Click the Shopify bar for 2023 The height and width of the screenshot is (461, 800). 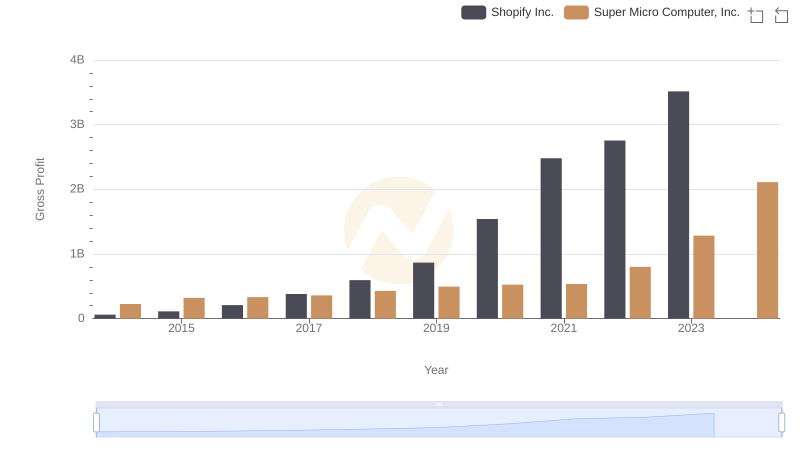[x=678, y=205]
